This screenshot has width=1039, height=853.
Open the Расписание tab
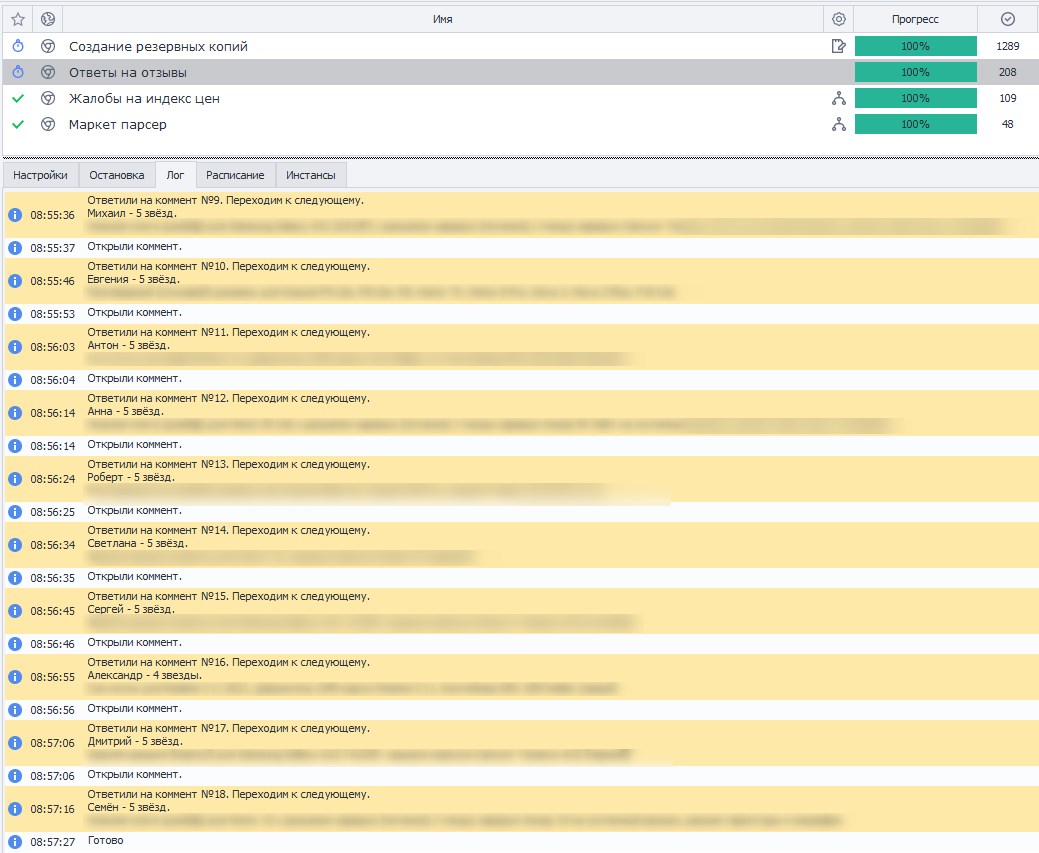(x=235, y=175)
